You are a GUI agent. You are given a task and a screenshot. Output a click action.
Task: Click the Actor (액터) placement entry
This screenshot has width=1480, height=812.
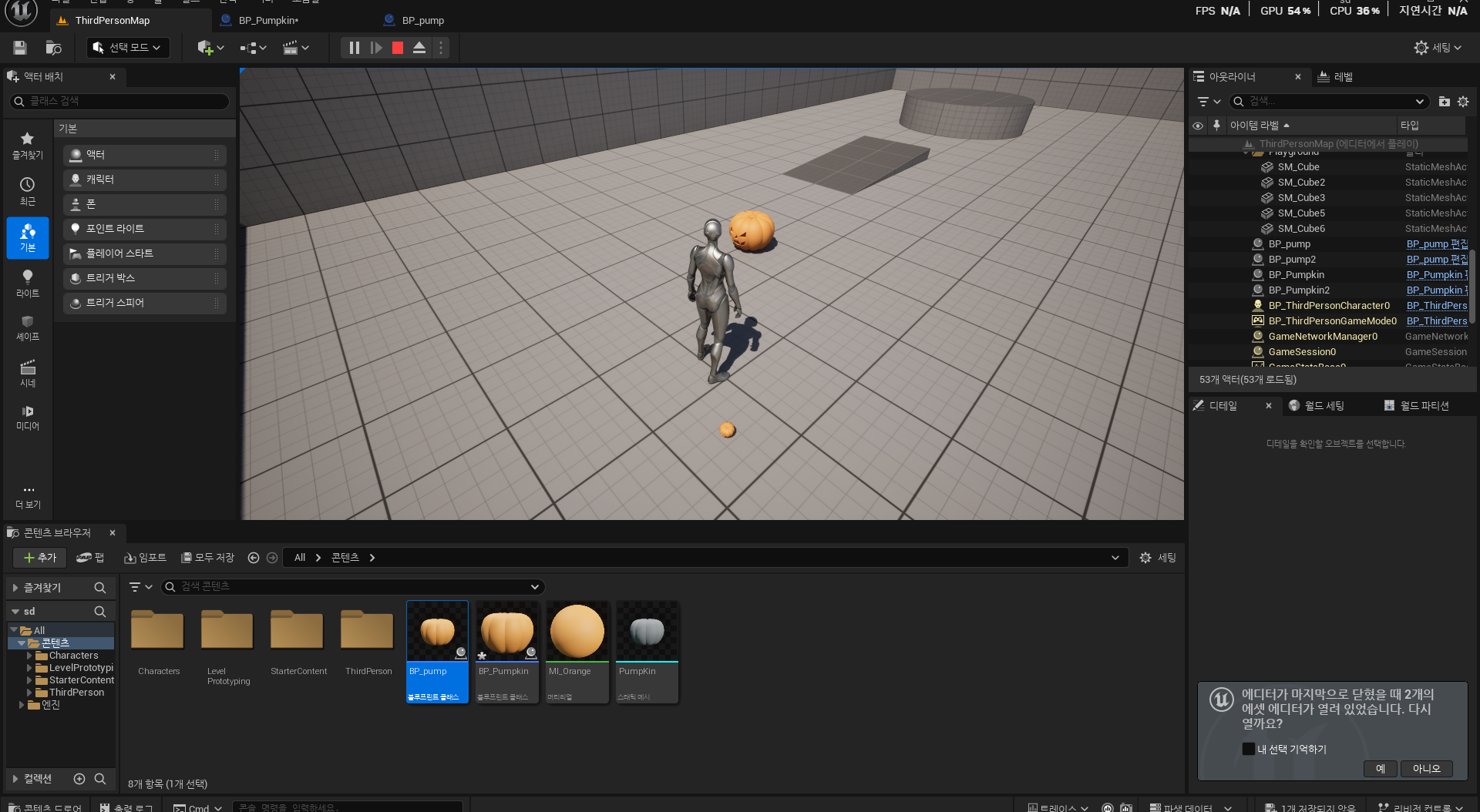point(144,155)
